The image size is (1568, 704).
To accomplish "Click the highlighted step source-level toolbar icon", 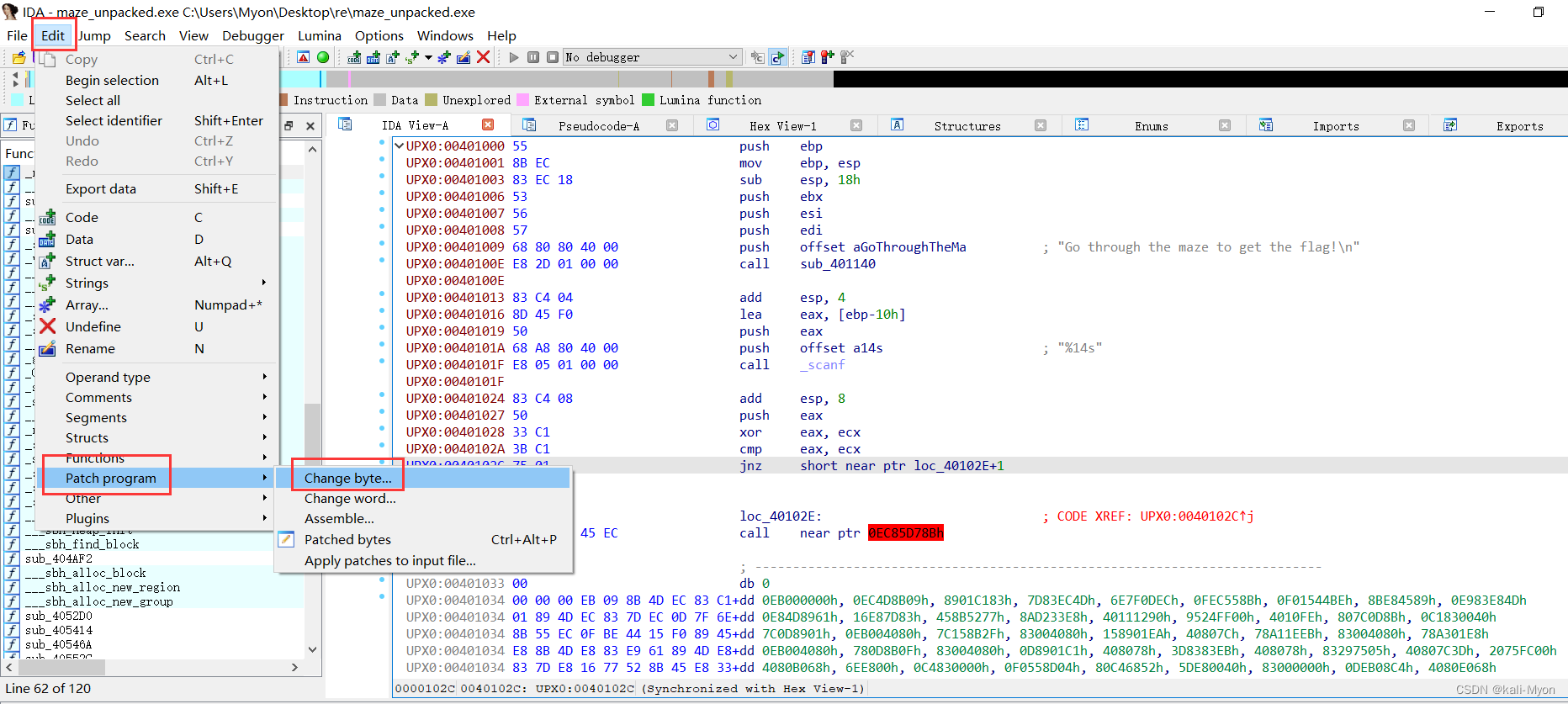I will pos(777,57).
